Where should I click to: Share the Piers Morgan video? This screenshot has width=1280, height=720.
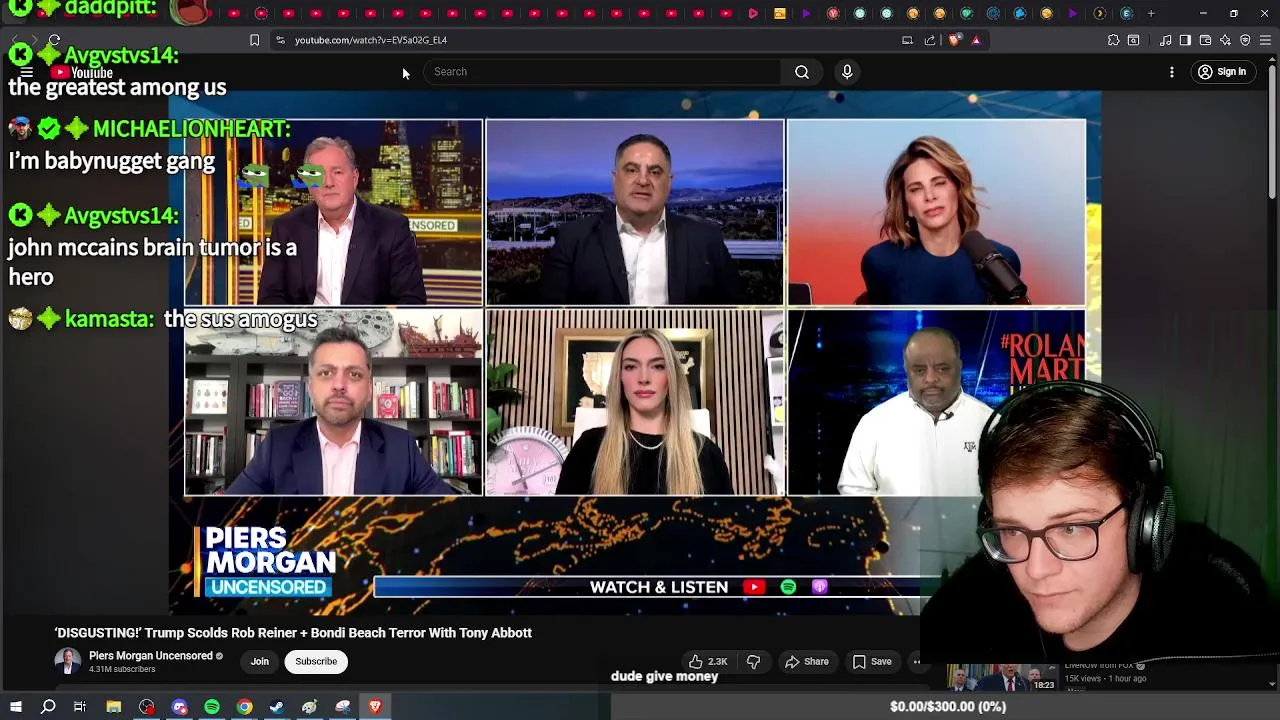coord(807,661)
